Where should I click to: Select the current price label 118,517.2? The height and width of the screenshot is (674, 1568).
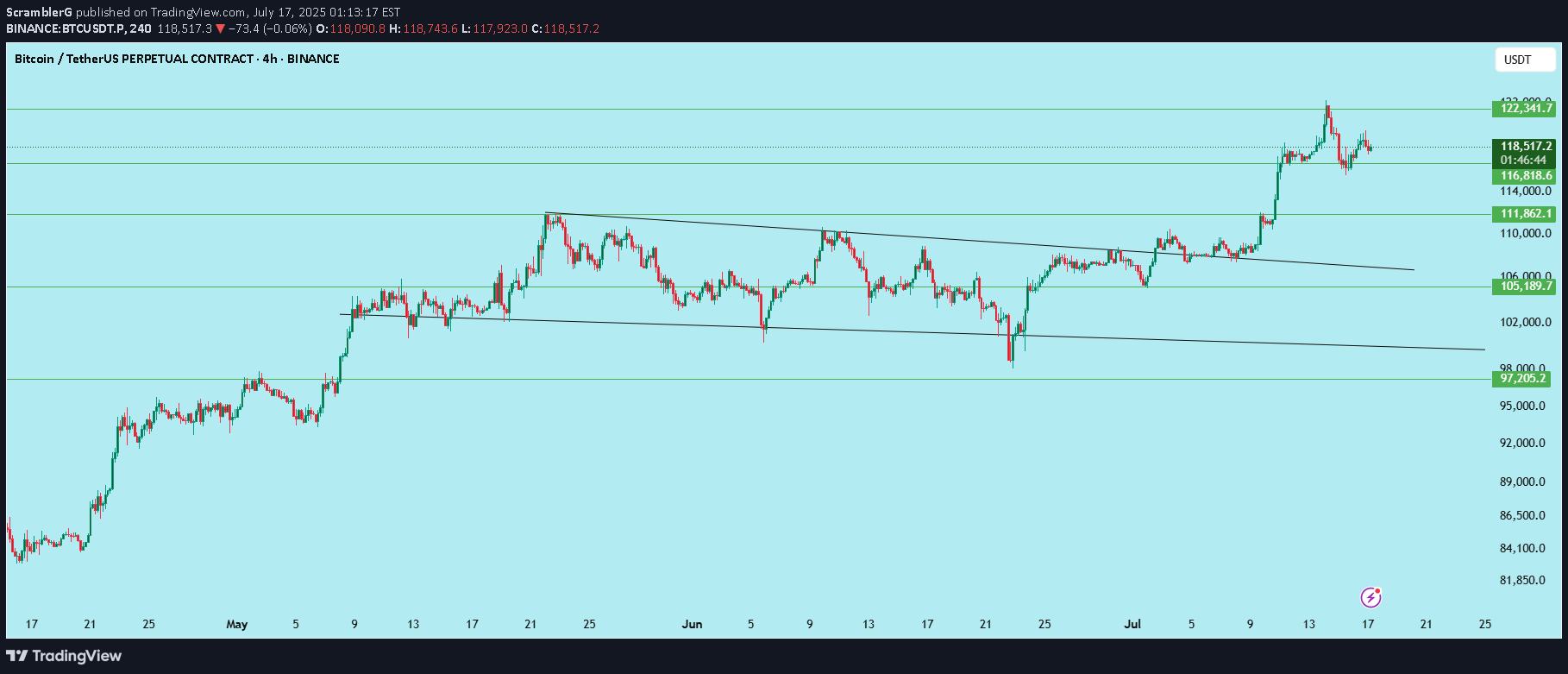pyautogui.click(x=1524, y=147)
